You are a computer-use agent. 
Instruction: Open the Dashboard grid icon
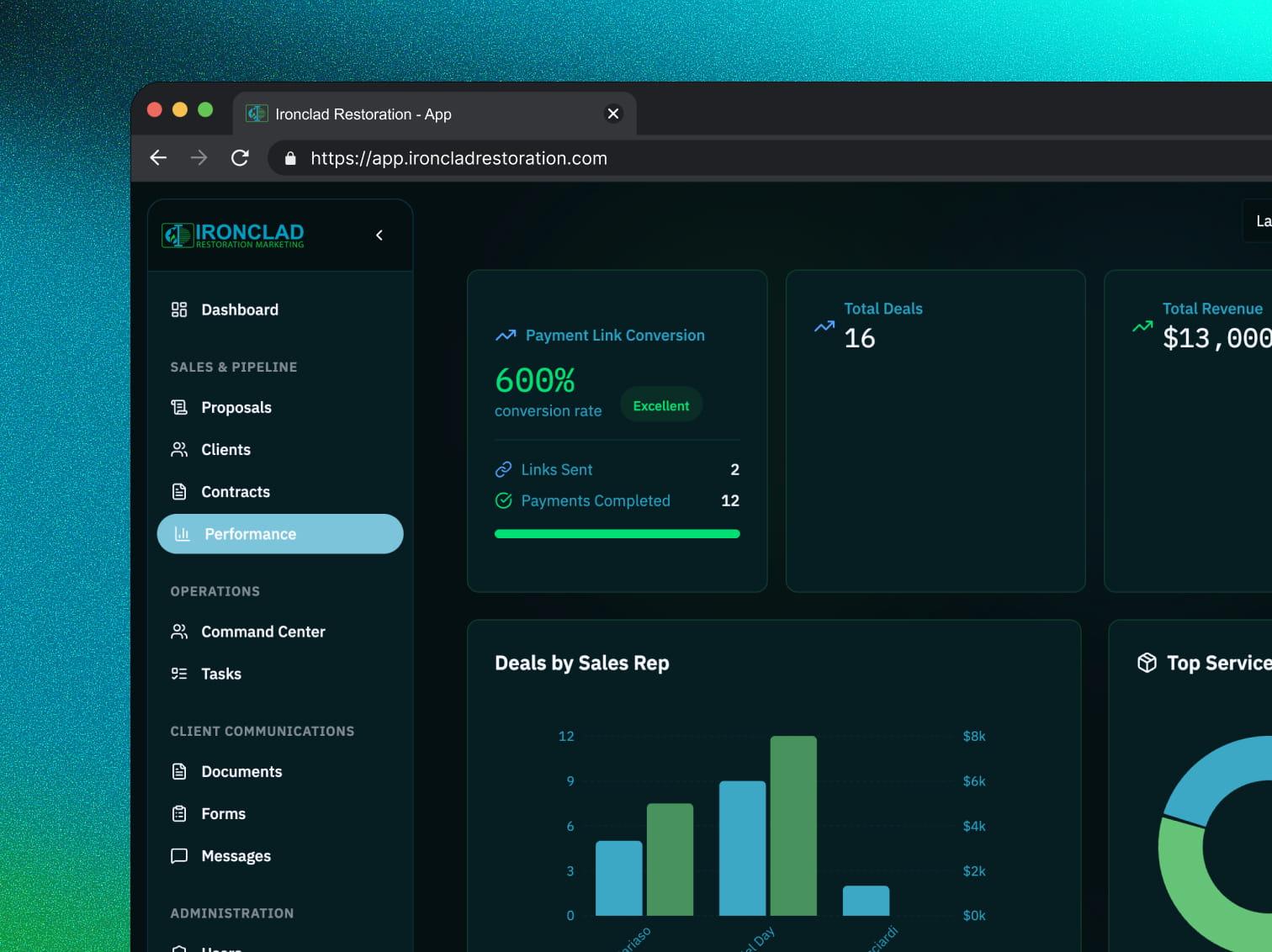click(179, 309)
